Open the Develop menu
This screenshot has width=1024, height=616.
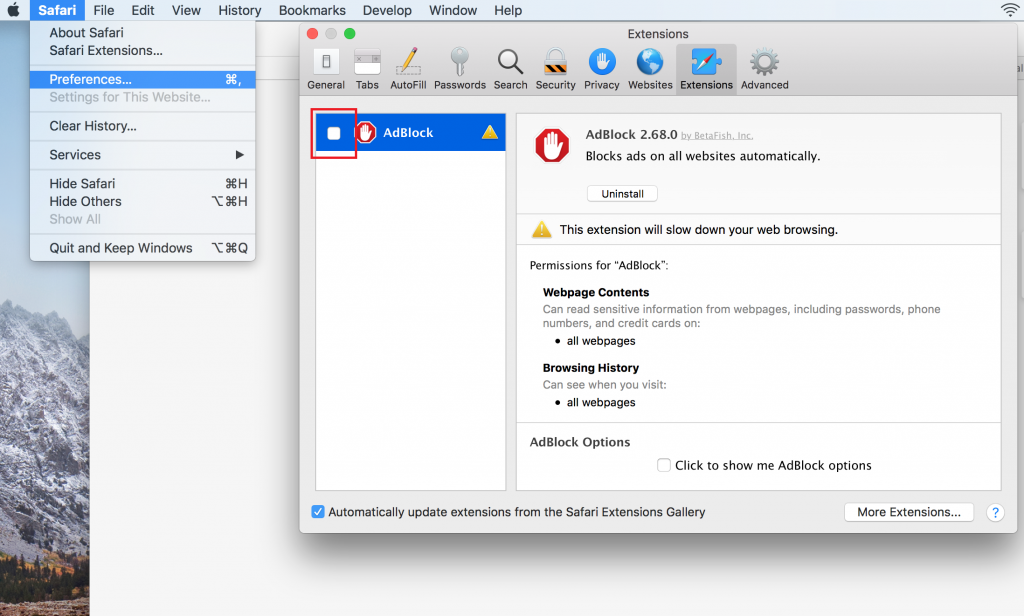pos(387,10)
